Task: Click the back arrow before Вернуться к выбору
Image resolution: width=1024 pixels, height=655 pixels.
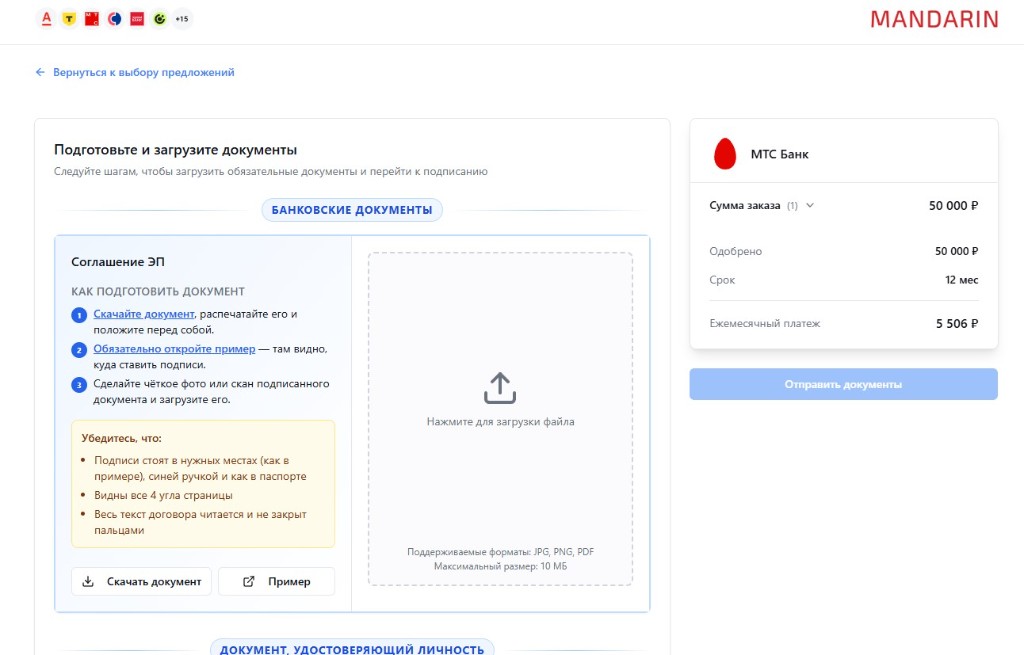Action: 39,72
